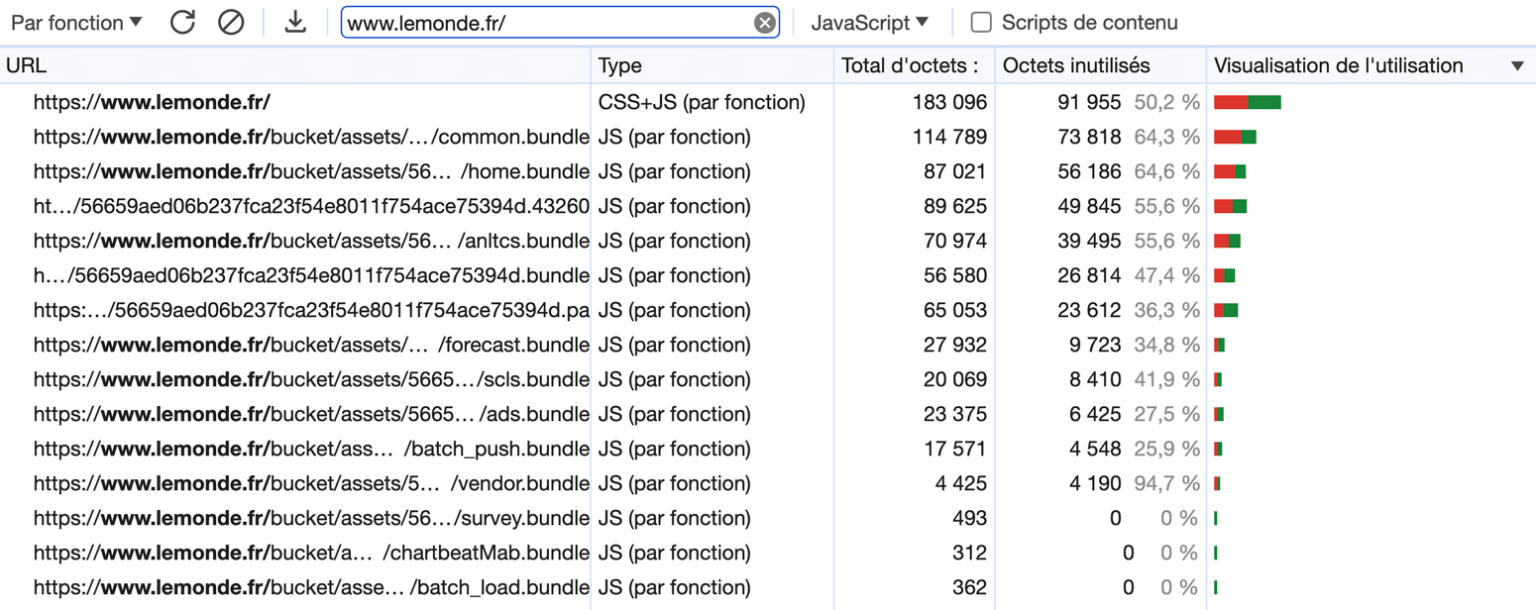This screenshot has width=1536, height=610.
Task: Click the usage bar of the root lemonde.fr row
Action: click(1247, 102)
